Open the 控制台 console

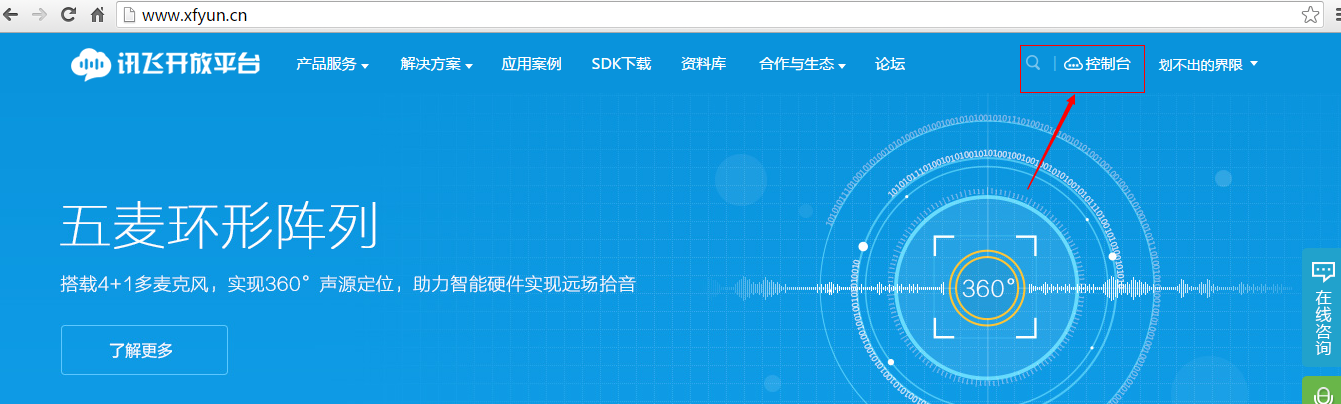[1097, 64]
